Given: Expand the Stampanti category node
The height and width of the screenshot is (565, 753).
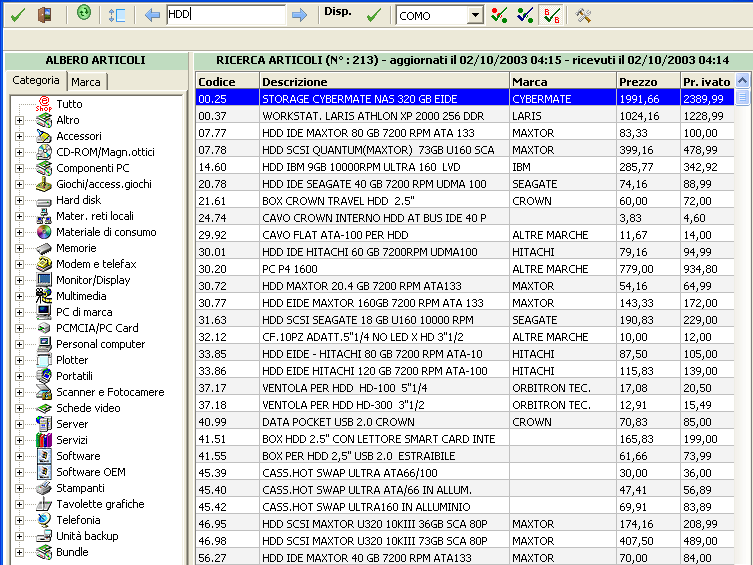Looking at the screenshot, I should point(19,488).
